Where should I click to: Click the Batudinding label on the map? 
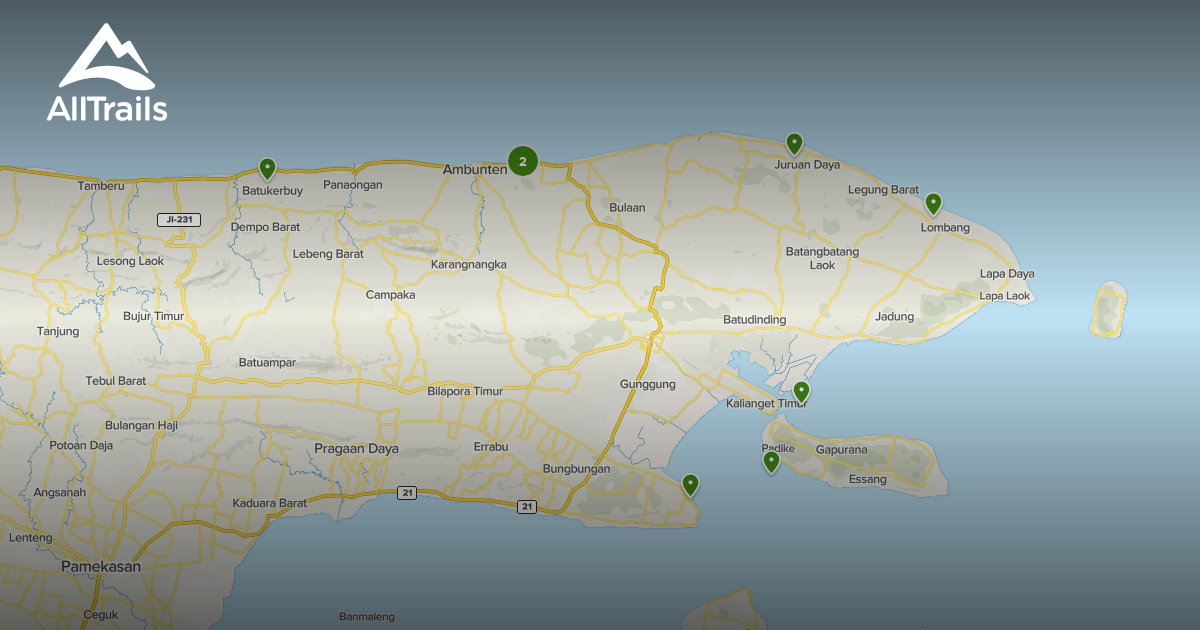755,318
